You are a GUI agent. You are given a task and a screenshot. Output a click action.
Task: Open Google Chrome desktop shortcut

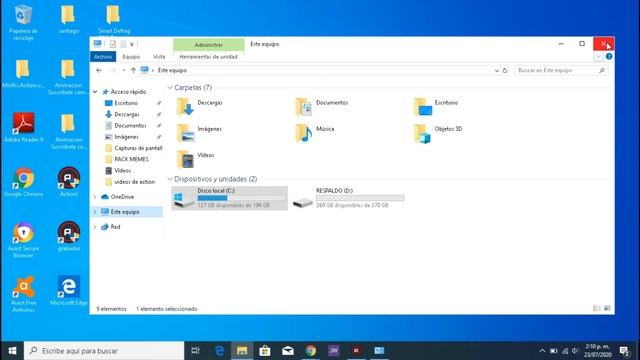[23, 182]
